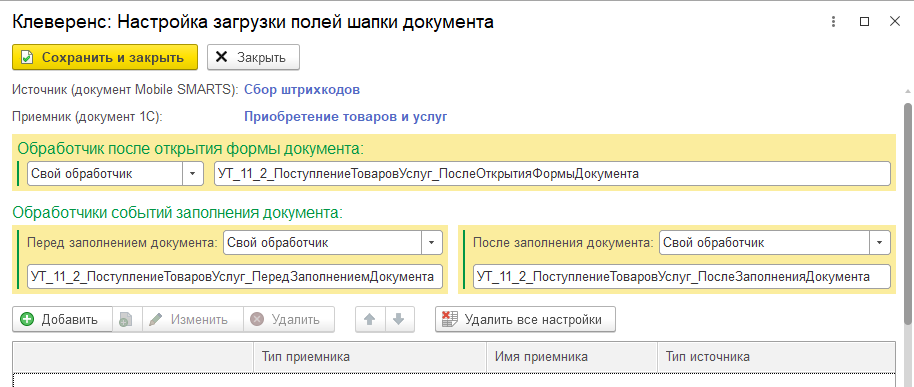914x387 pixels.
Task: Click the copy row icon next to Добавить
Action: 126,319
